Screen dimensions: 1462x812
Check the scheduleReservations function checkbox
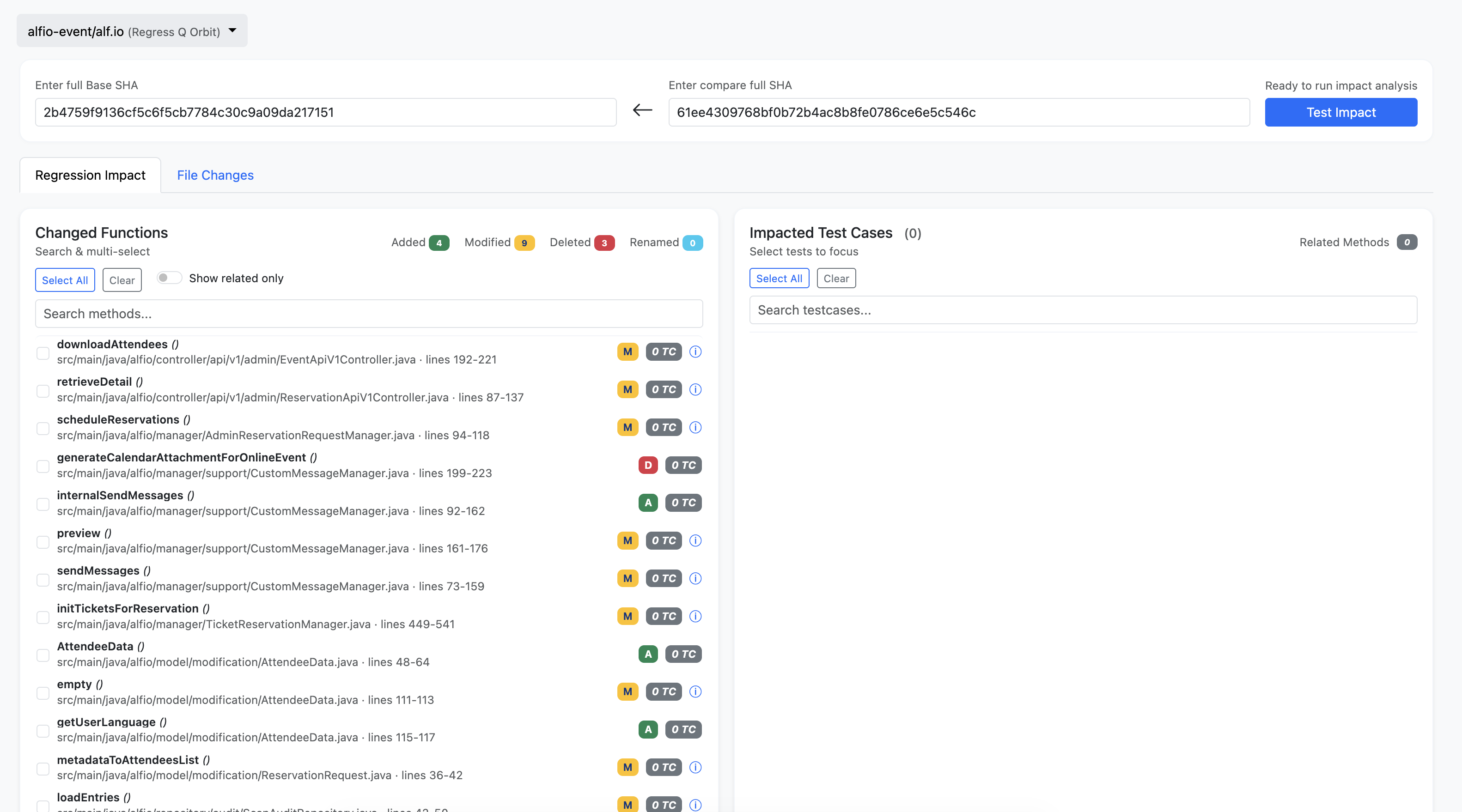pos(43,429)
